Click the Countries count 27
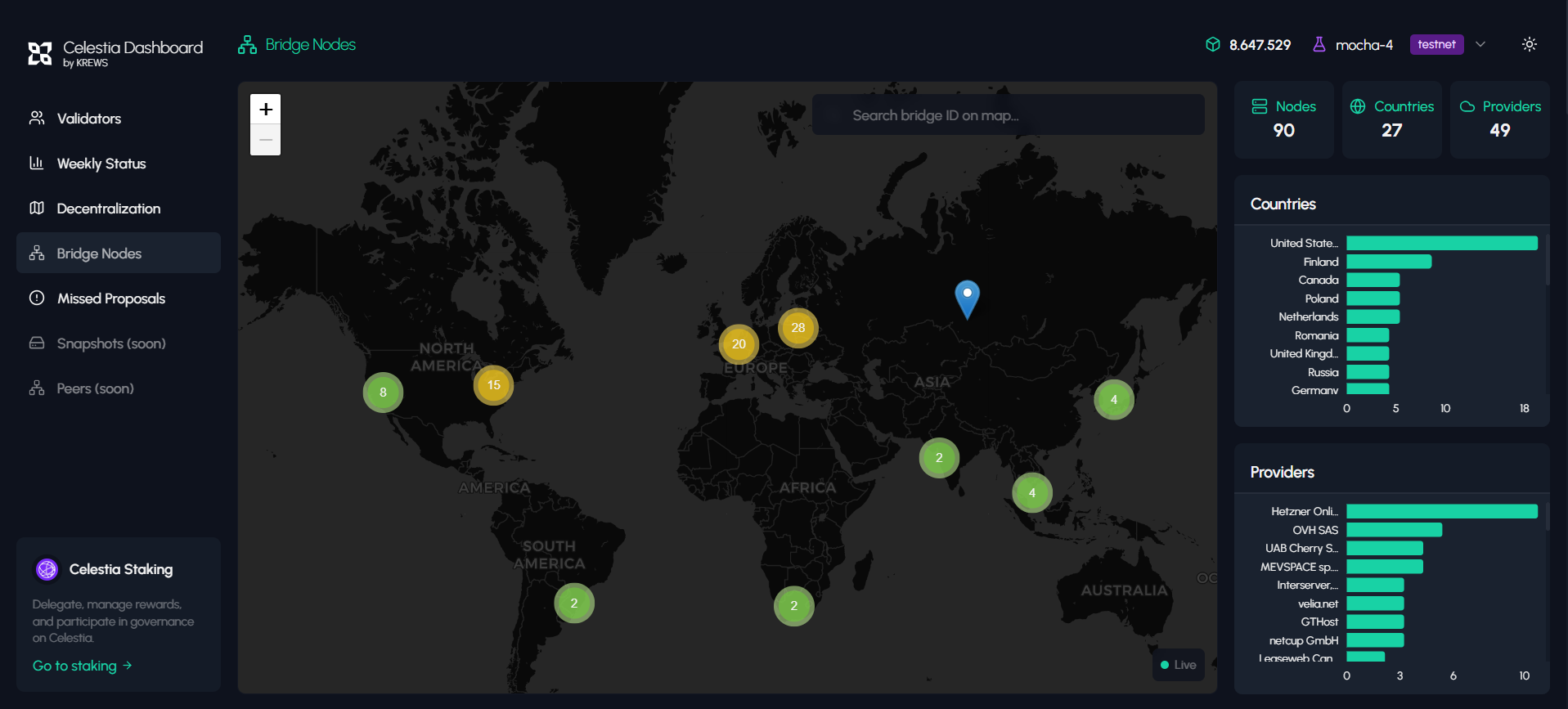This screenshot has height=709, width=1568. [1392, 130]
